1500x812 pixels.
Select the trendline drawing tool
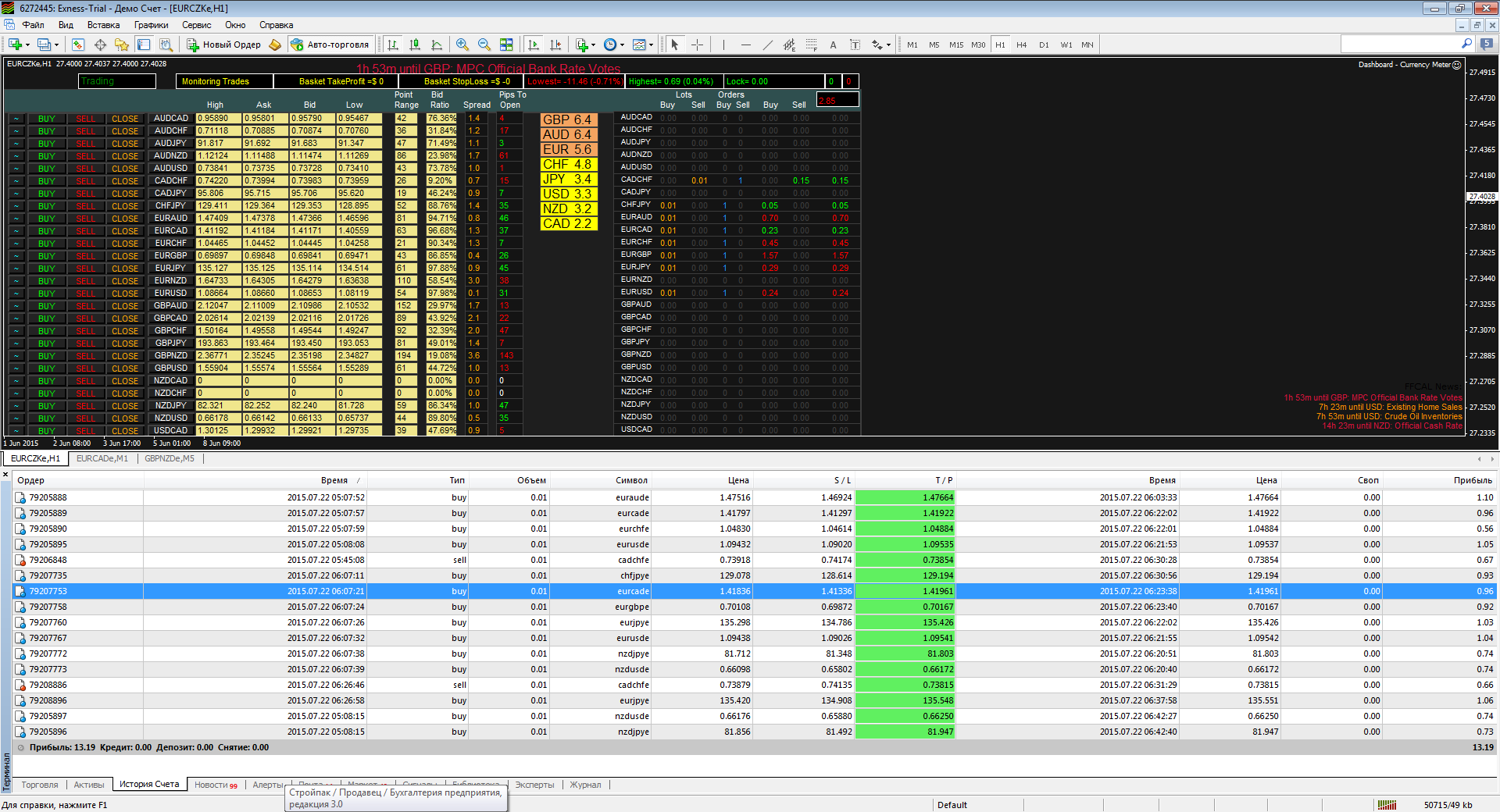pos(767,45)
